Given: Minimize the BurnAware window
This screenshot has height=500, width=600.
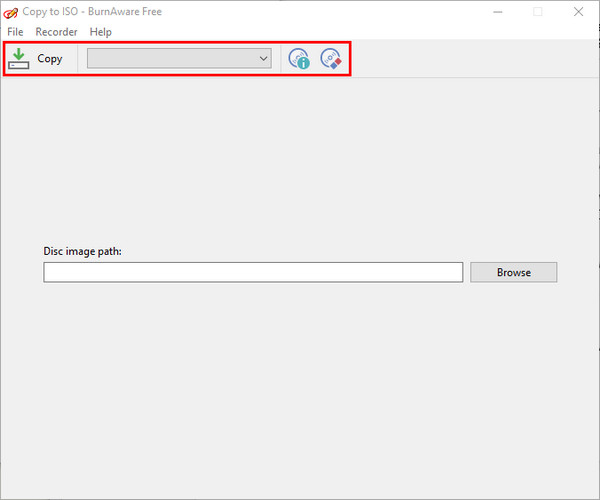Looking at the screenshot, I should coord(497,12).
